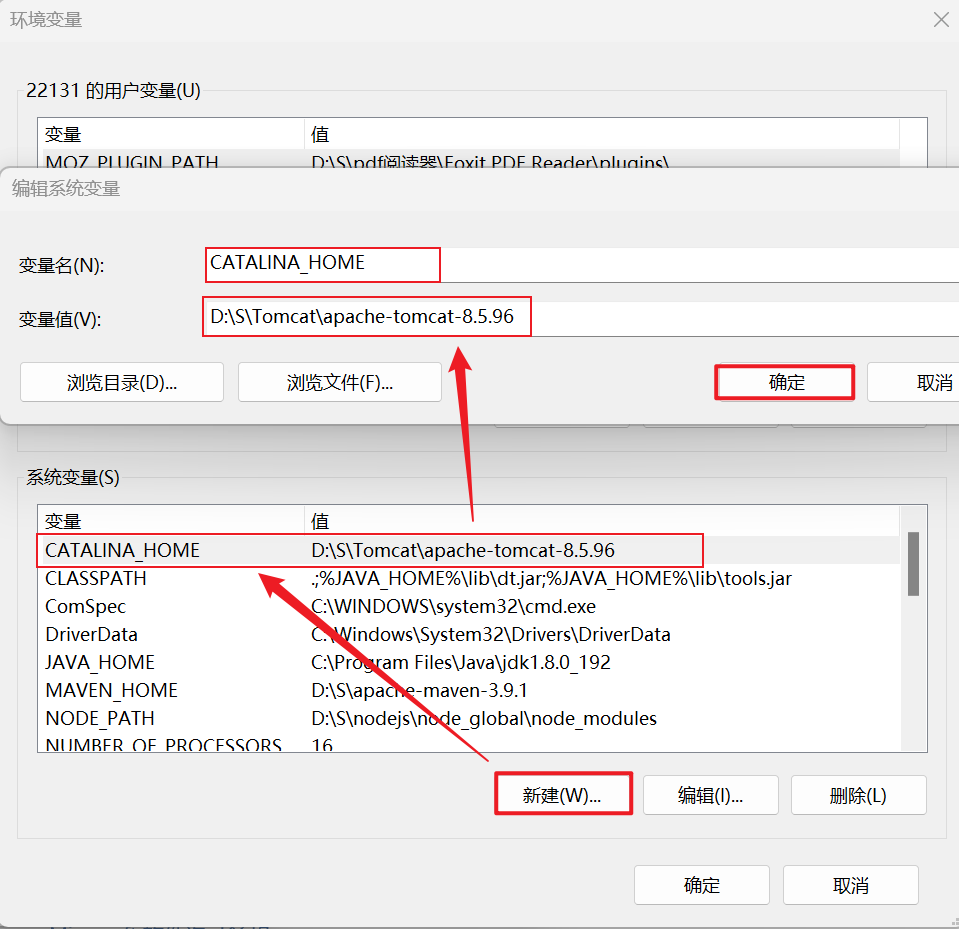The image size is (959, 929).
Task: Click 变量 column header in user variables
Action: coord(171,135)
